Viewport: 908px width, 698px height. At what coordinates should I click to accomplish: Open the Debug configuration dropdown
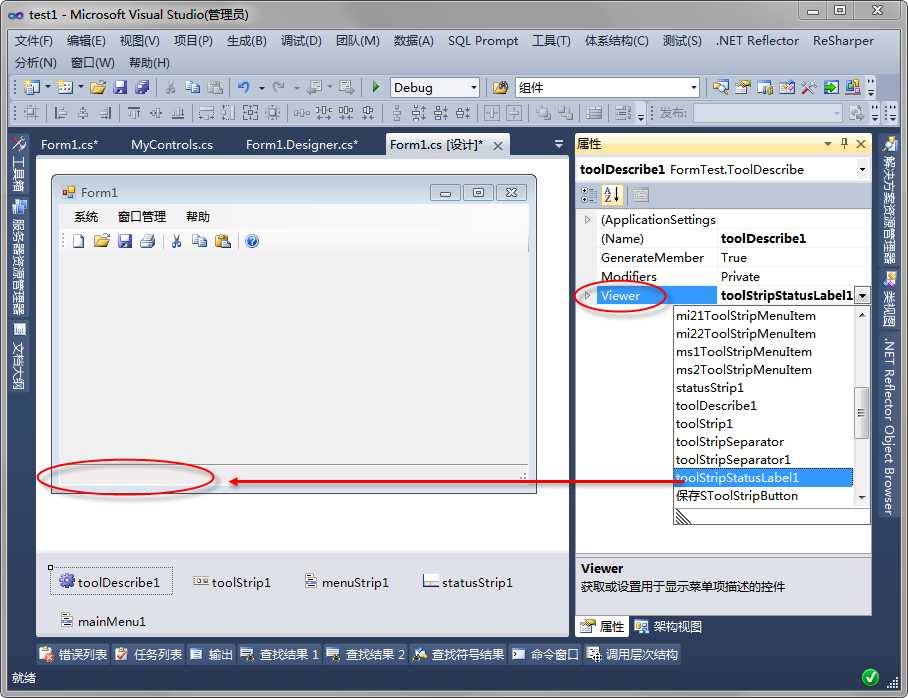coord(474,87)
